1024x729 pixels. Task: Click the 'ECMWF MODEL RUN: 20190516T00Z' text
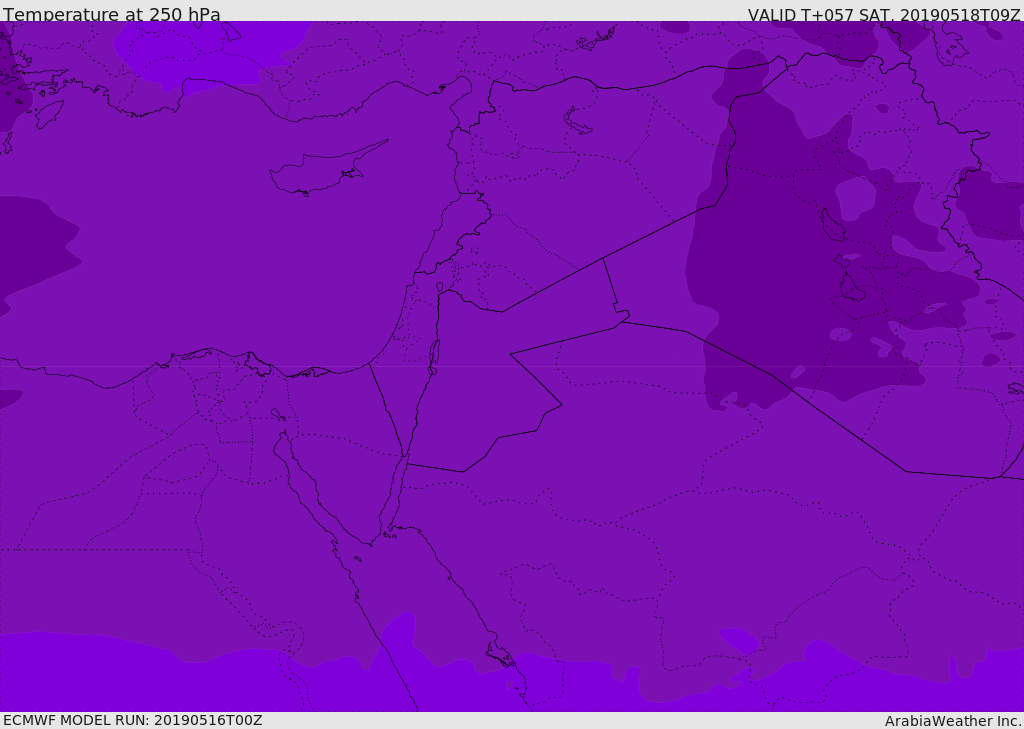(133, 721)
